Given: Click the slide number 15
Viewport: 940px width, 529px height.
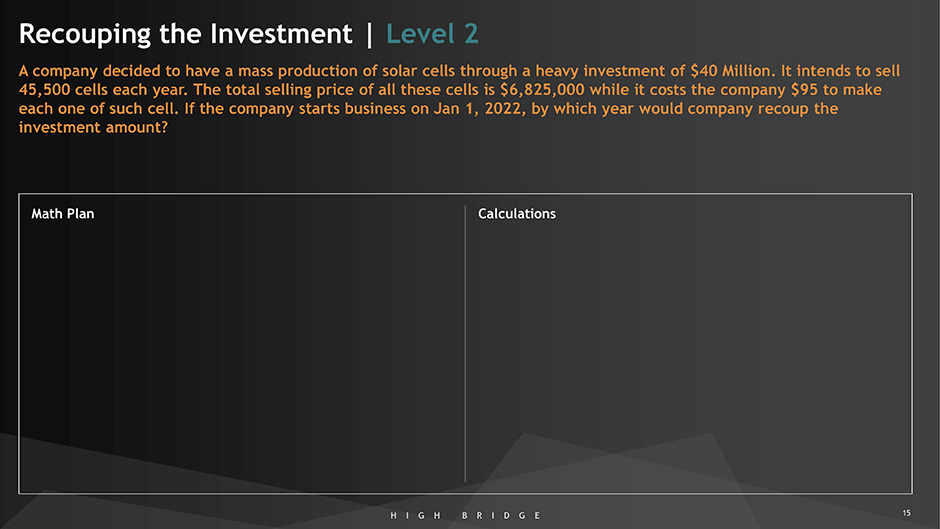Looking at the screenshot, I should click(906, 513).
